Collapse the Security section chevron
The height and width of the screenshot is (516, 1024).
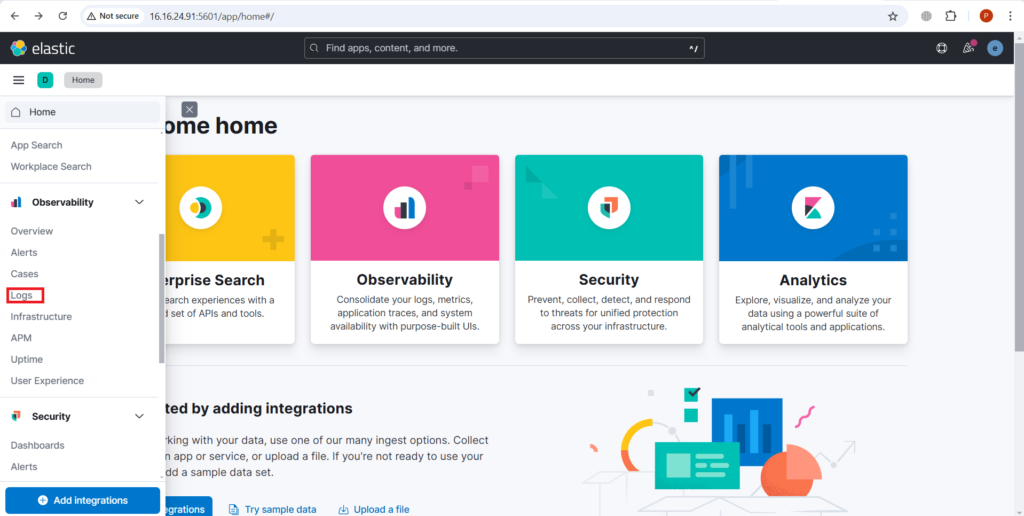[x=139, y=416]
